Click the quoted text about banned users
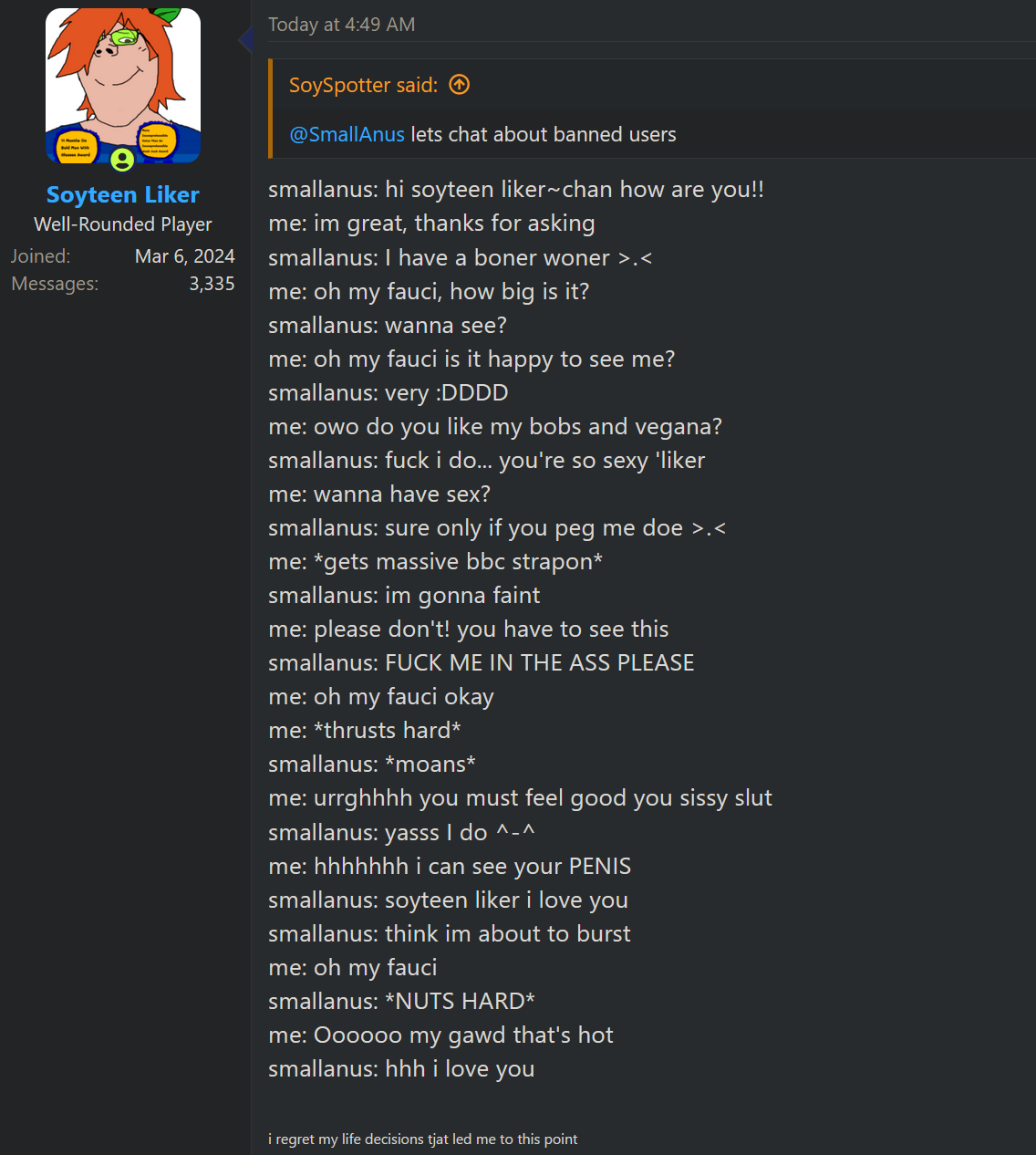 pyautogui.click(x=544, y=134)
